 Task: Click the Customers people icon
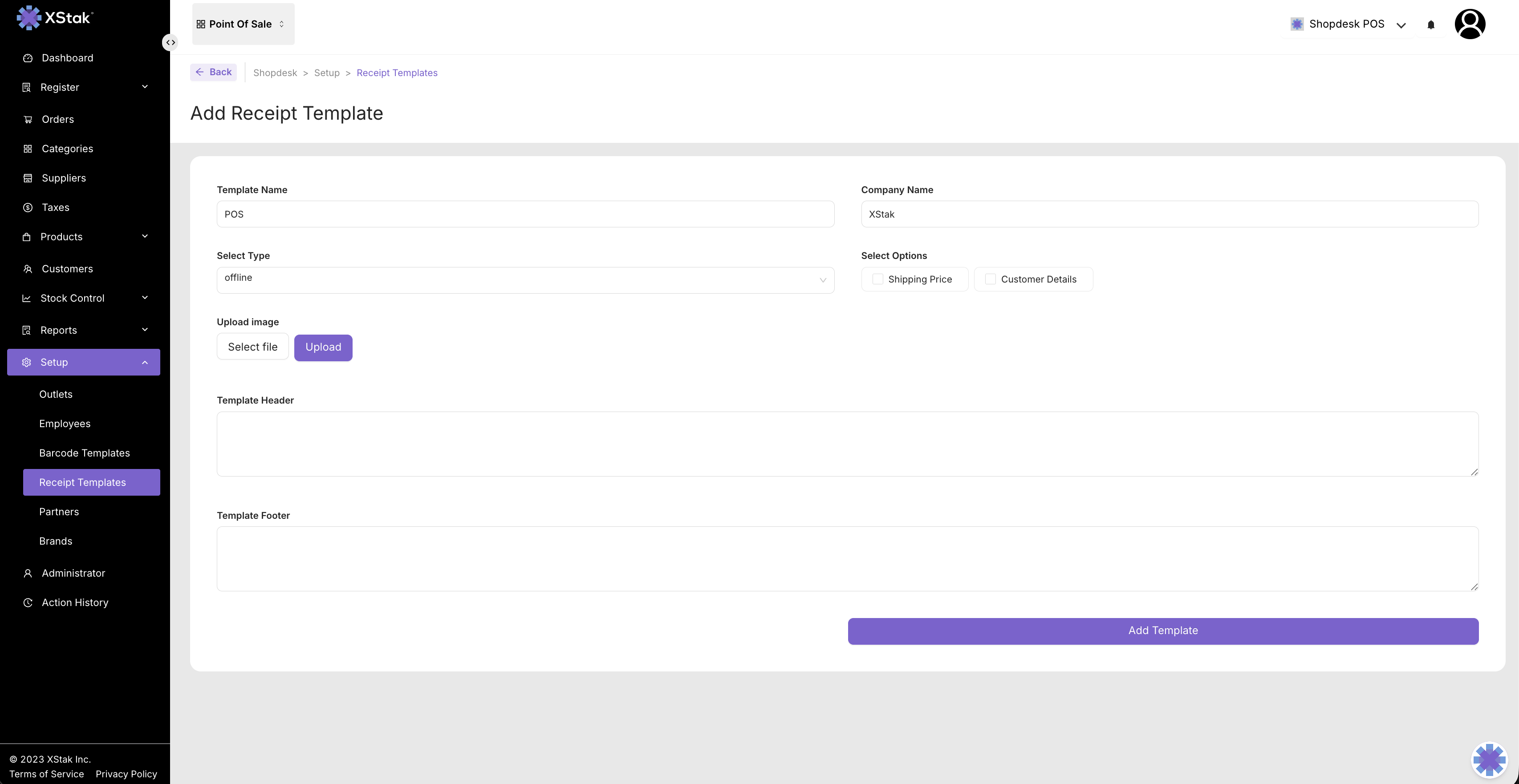click(28, 269)
